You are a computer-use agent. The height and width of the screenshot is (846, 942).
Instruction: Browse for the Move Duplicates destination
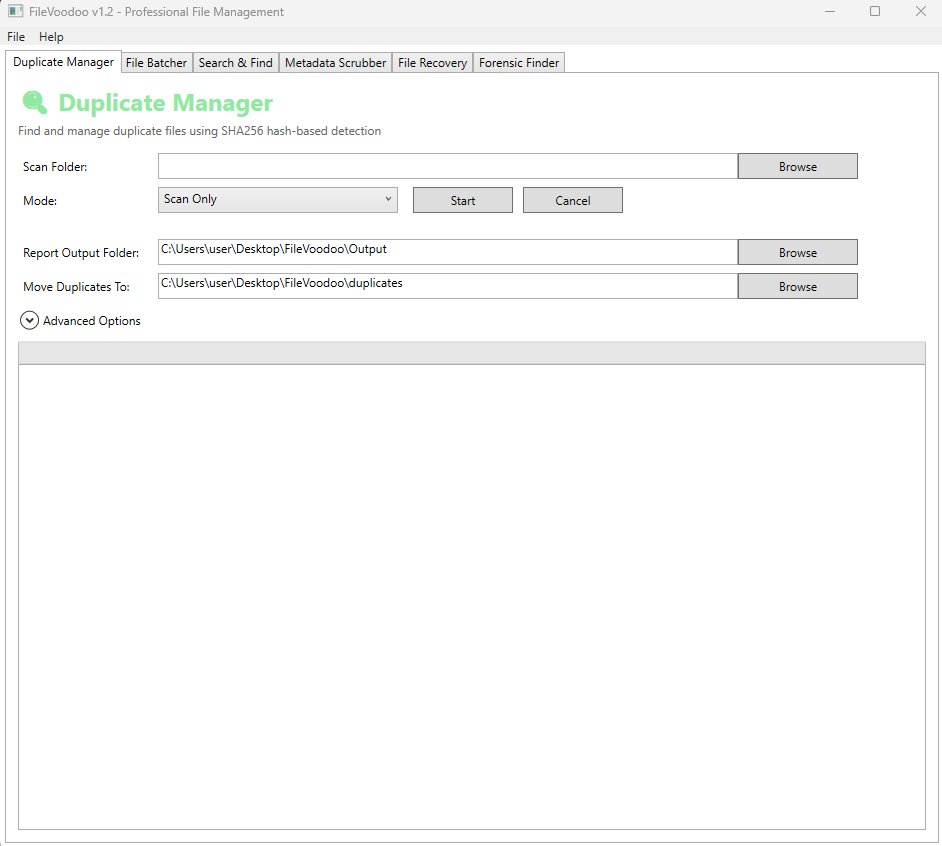click(x=797, y=285)
